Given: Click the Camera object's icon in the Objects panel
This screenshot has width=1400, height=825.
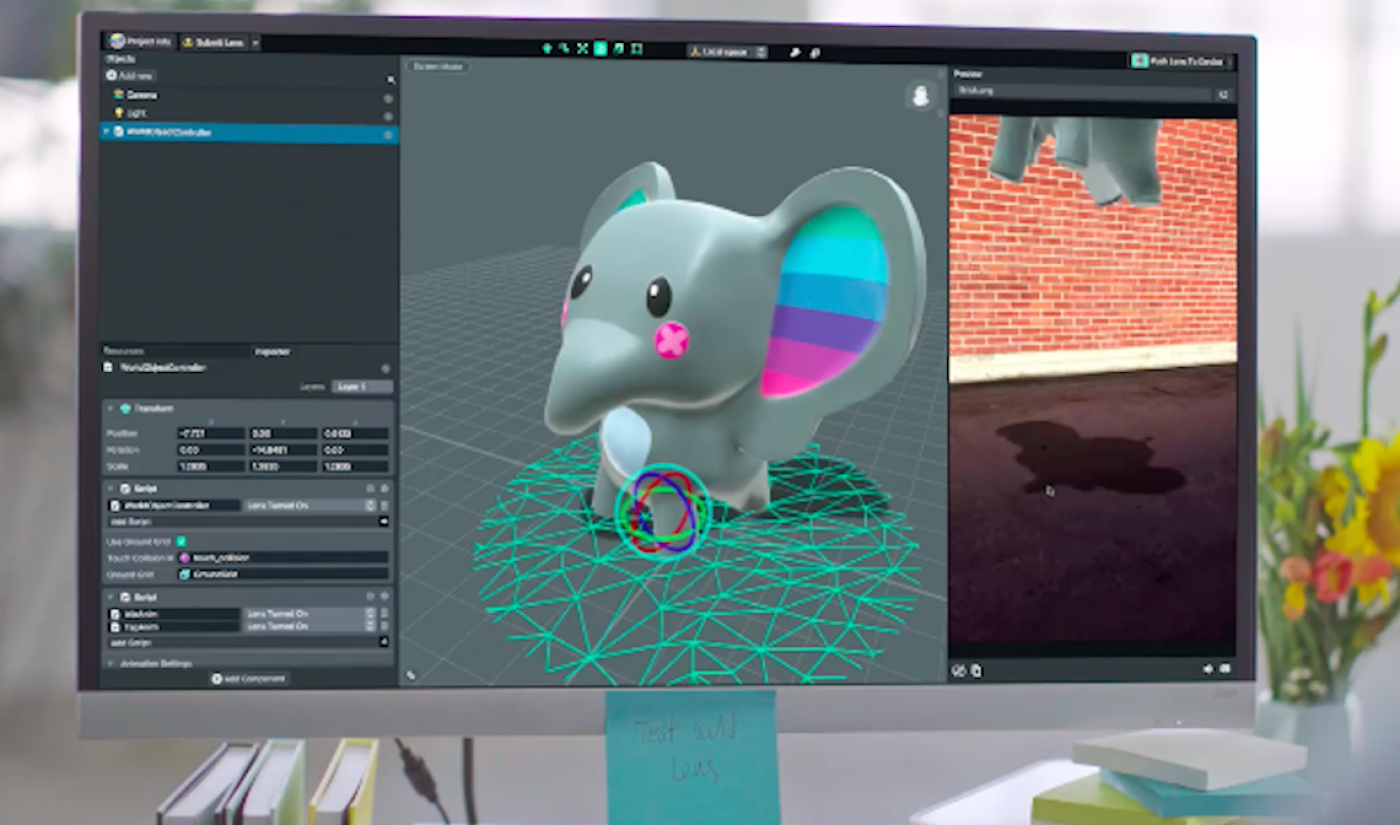Looking at the screenshot, I should point(120,94).
